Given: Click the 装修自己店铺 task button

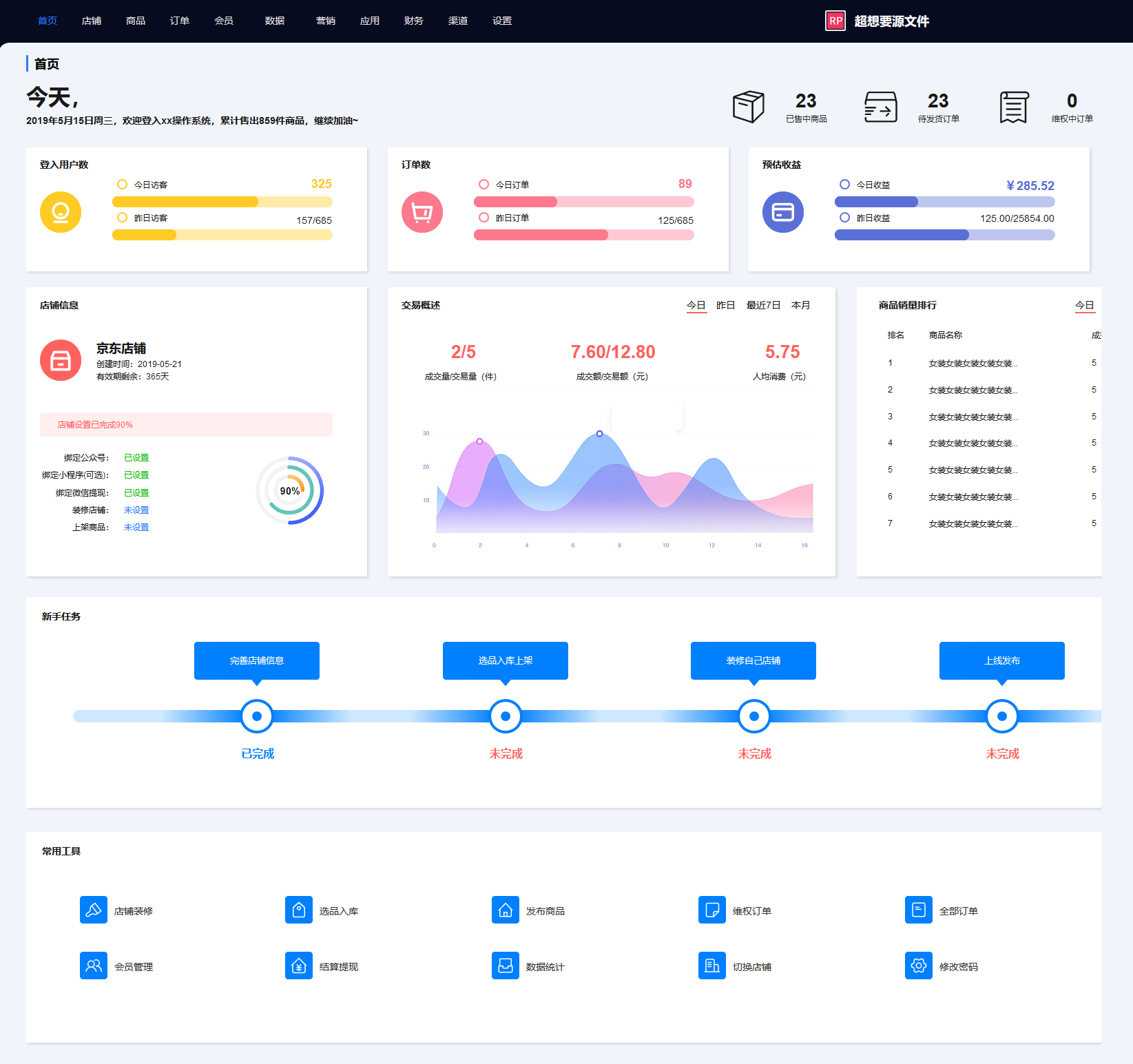Looking at the screenshot, I should [753, 660].
